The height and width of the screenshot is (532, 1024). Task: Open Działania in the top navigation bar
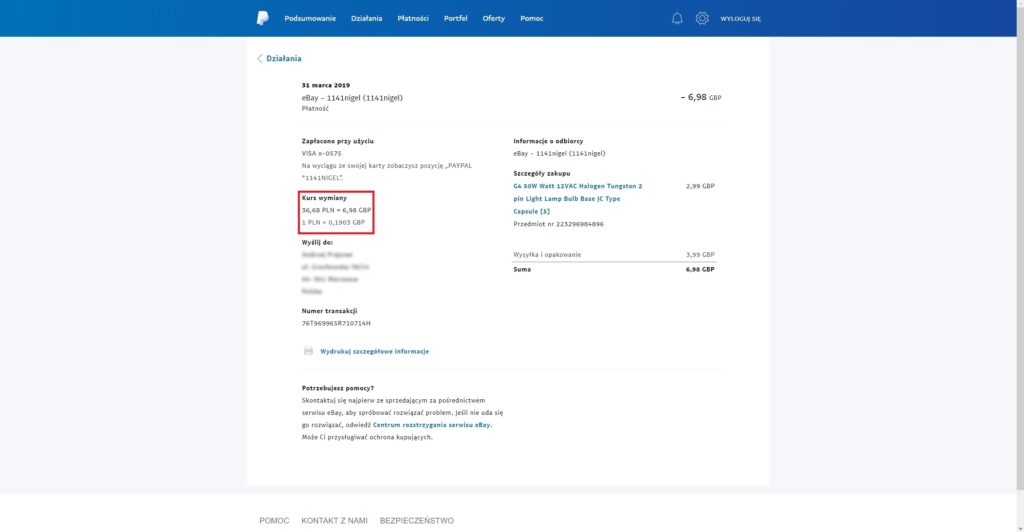(366, 18)
